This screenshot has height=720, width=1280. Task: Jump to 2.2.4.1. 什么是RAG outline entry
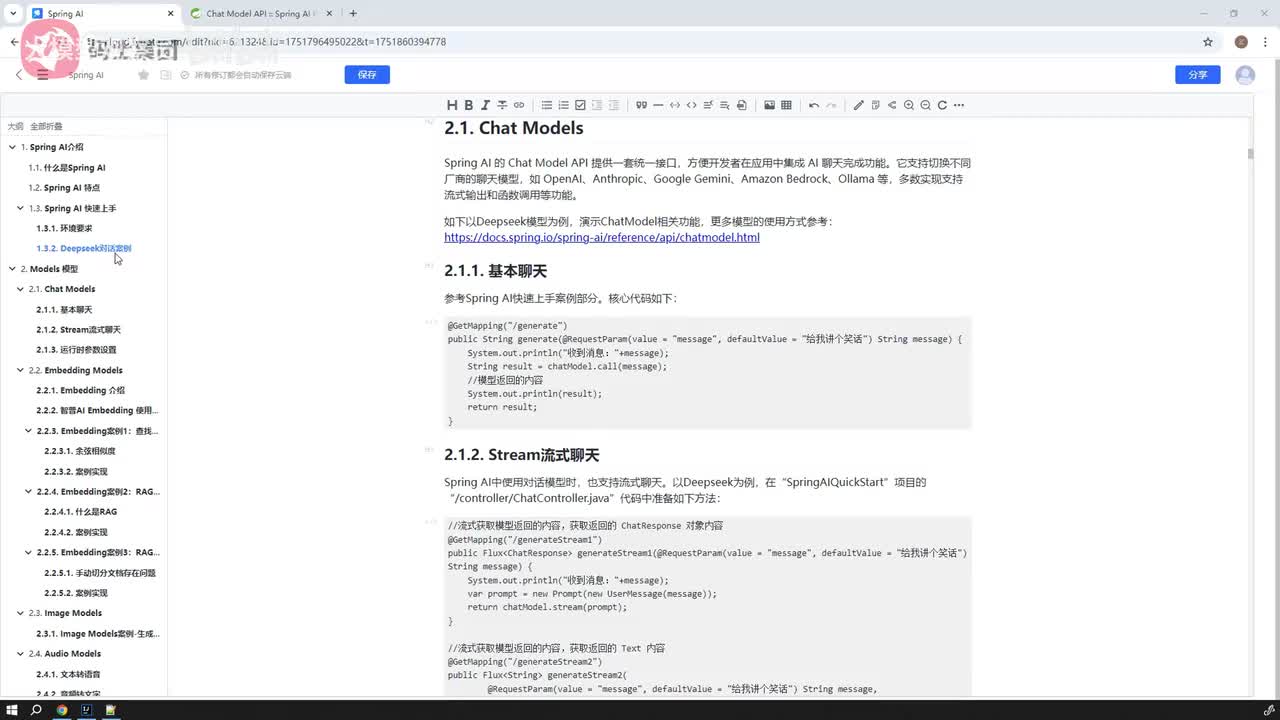point(81,512)
